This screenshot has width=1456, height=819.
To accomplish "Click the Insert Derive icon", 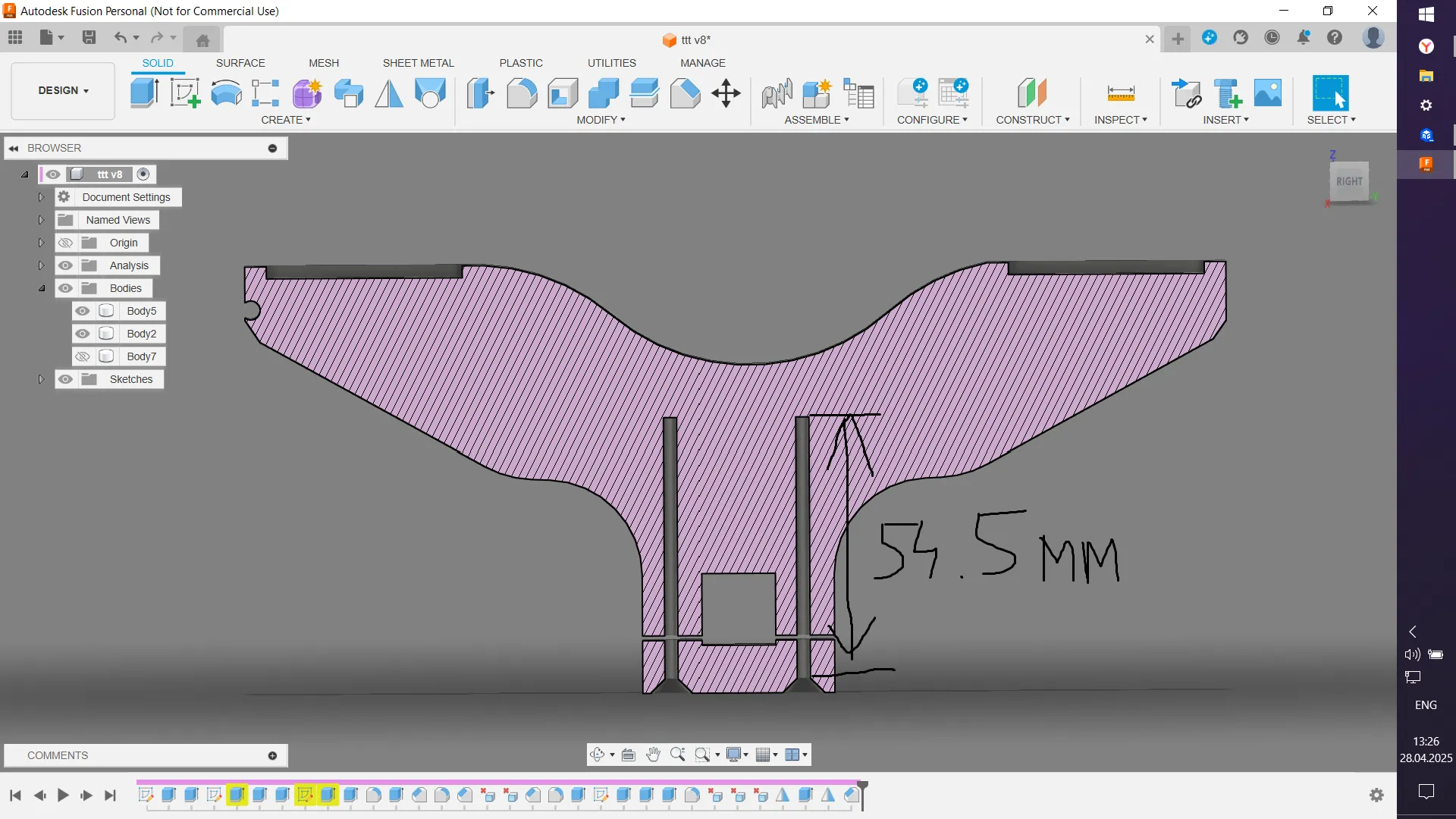I will point(1186,93).
